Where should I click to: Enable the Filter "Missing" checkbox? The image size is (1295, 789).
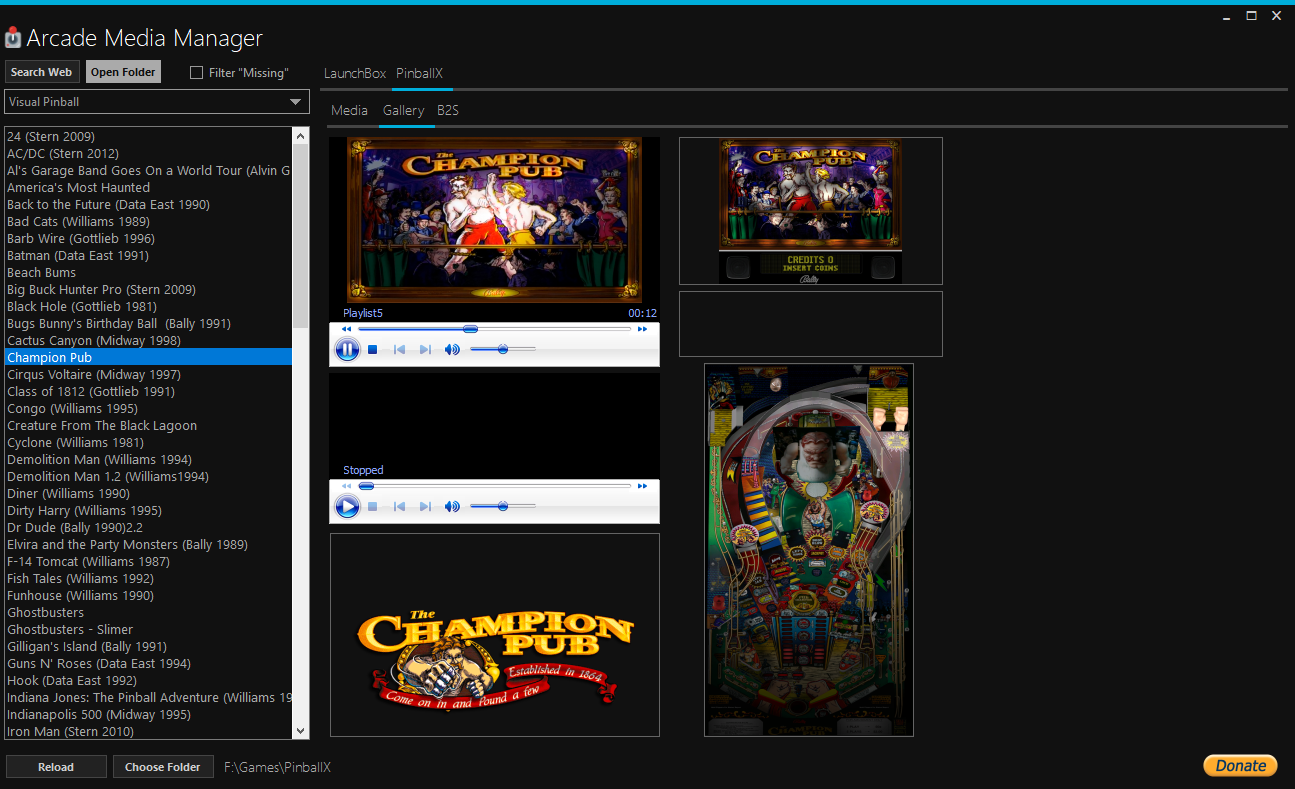196,72
